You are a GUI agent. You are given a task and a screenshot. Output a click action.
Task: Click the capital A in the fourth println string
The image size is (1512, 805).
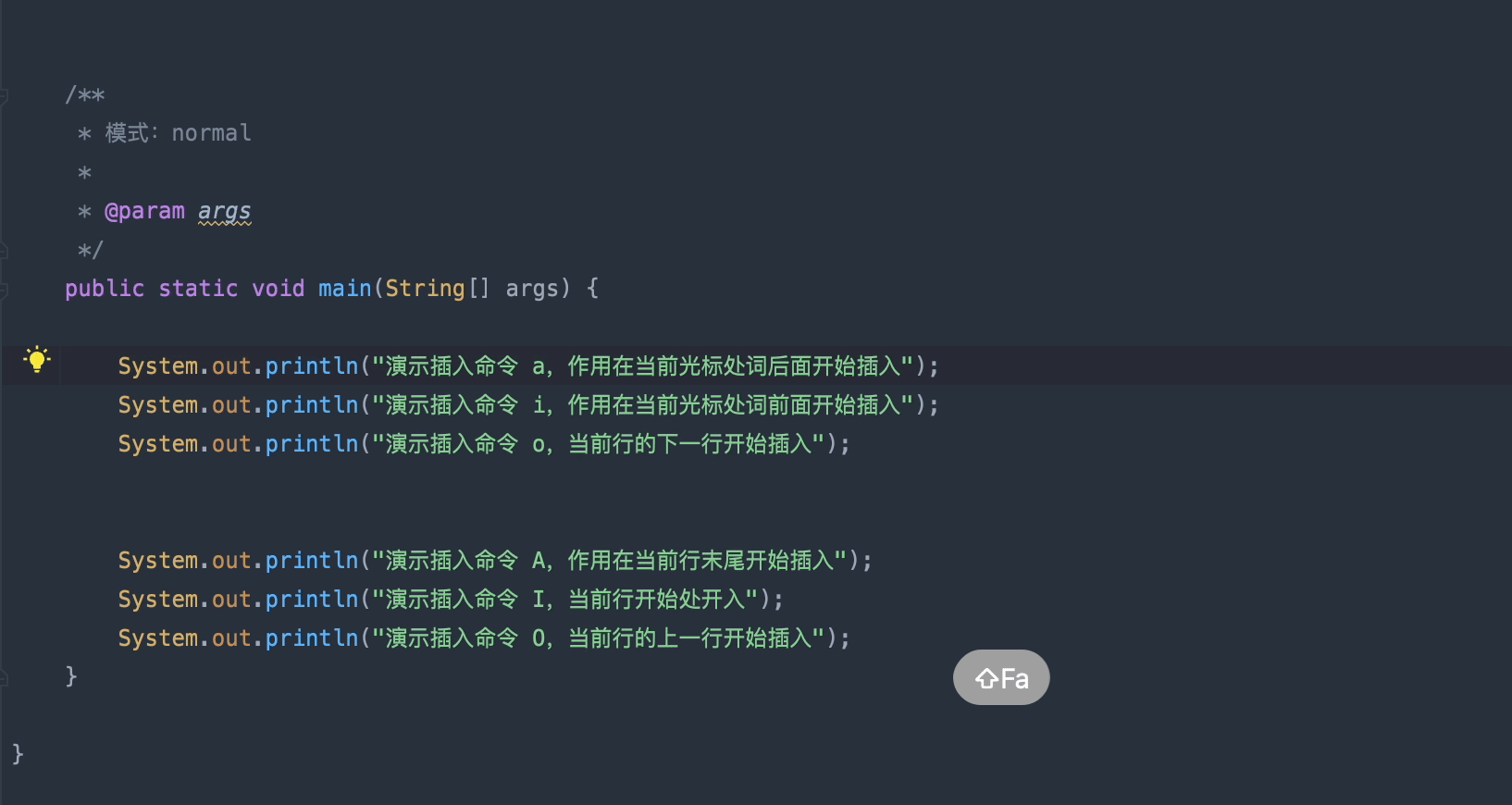point(539,562)
